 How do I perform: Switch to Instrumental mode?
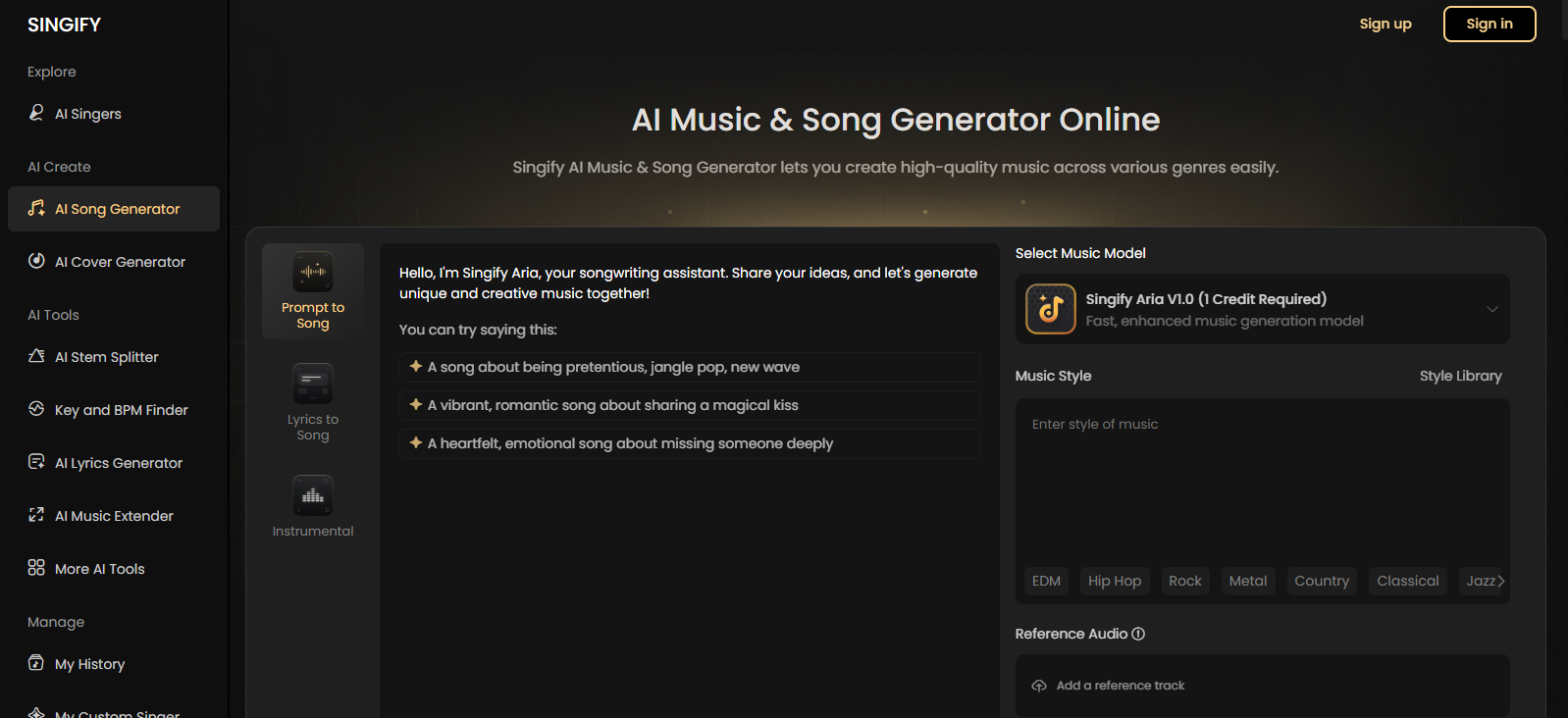(313, 507)
